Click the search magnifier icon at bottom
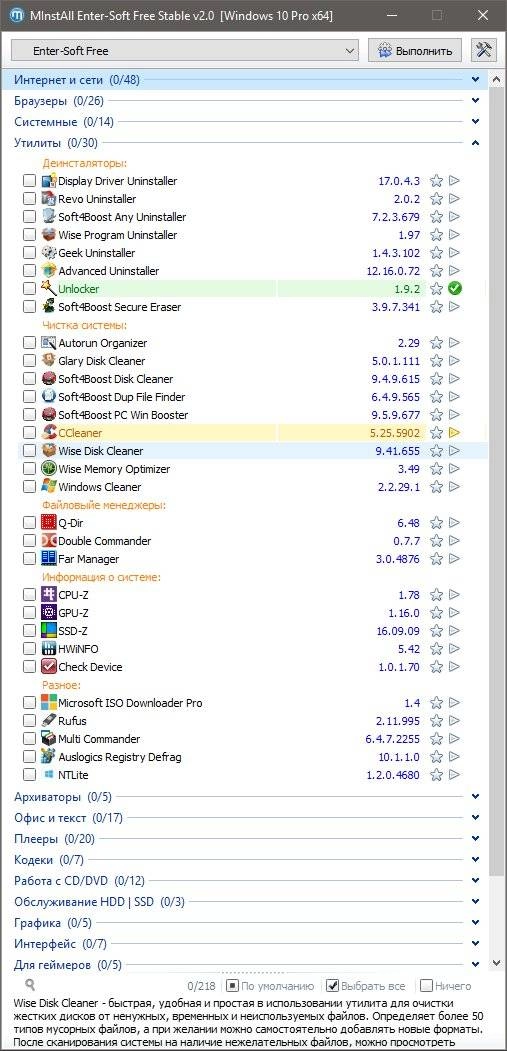The width and height of the screenshot is (507, 1051). (x=30, y=985)
